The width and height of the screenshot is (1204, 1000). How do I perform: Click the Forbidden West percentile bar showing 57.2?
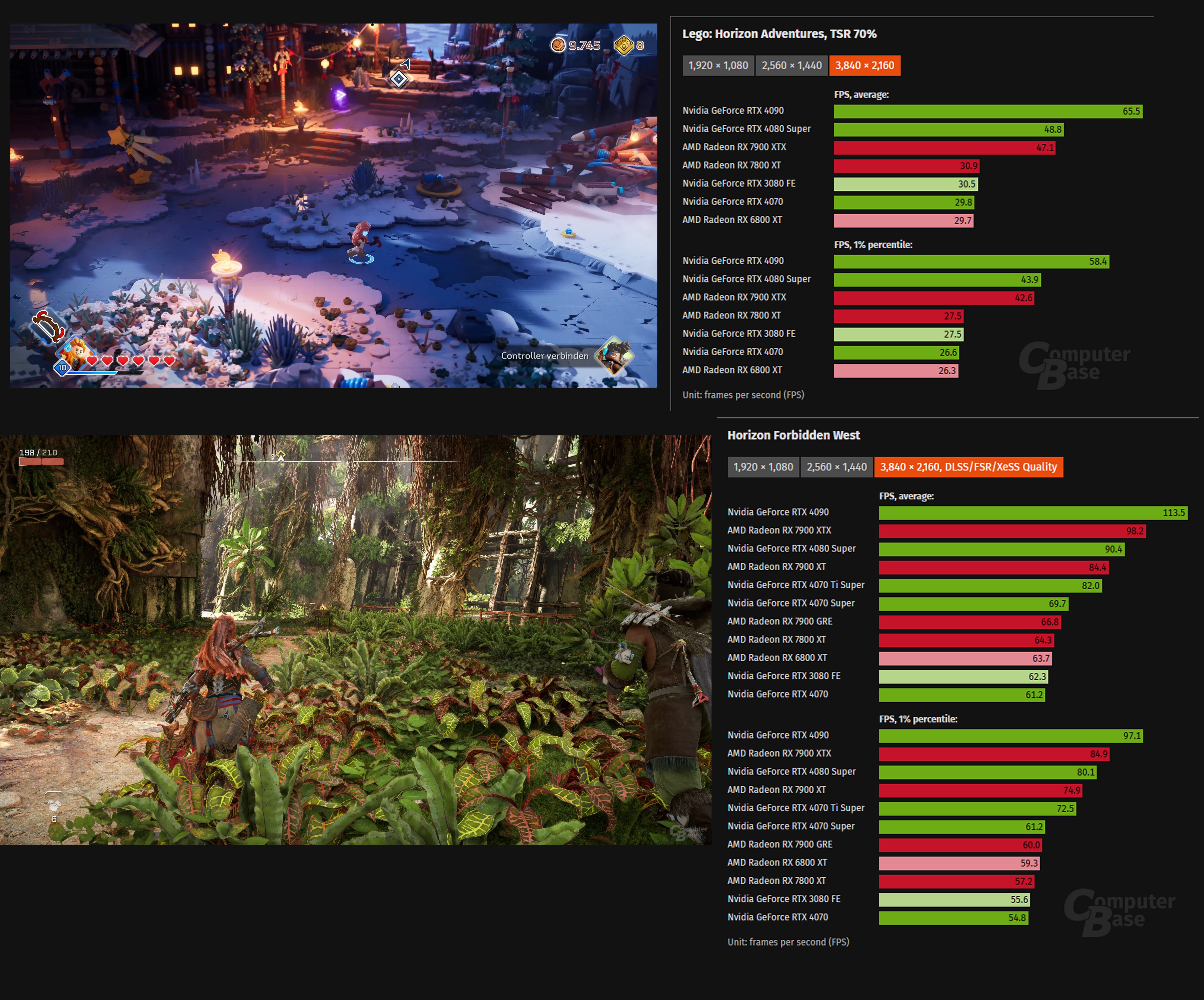point(956,882)
